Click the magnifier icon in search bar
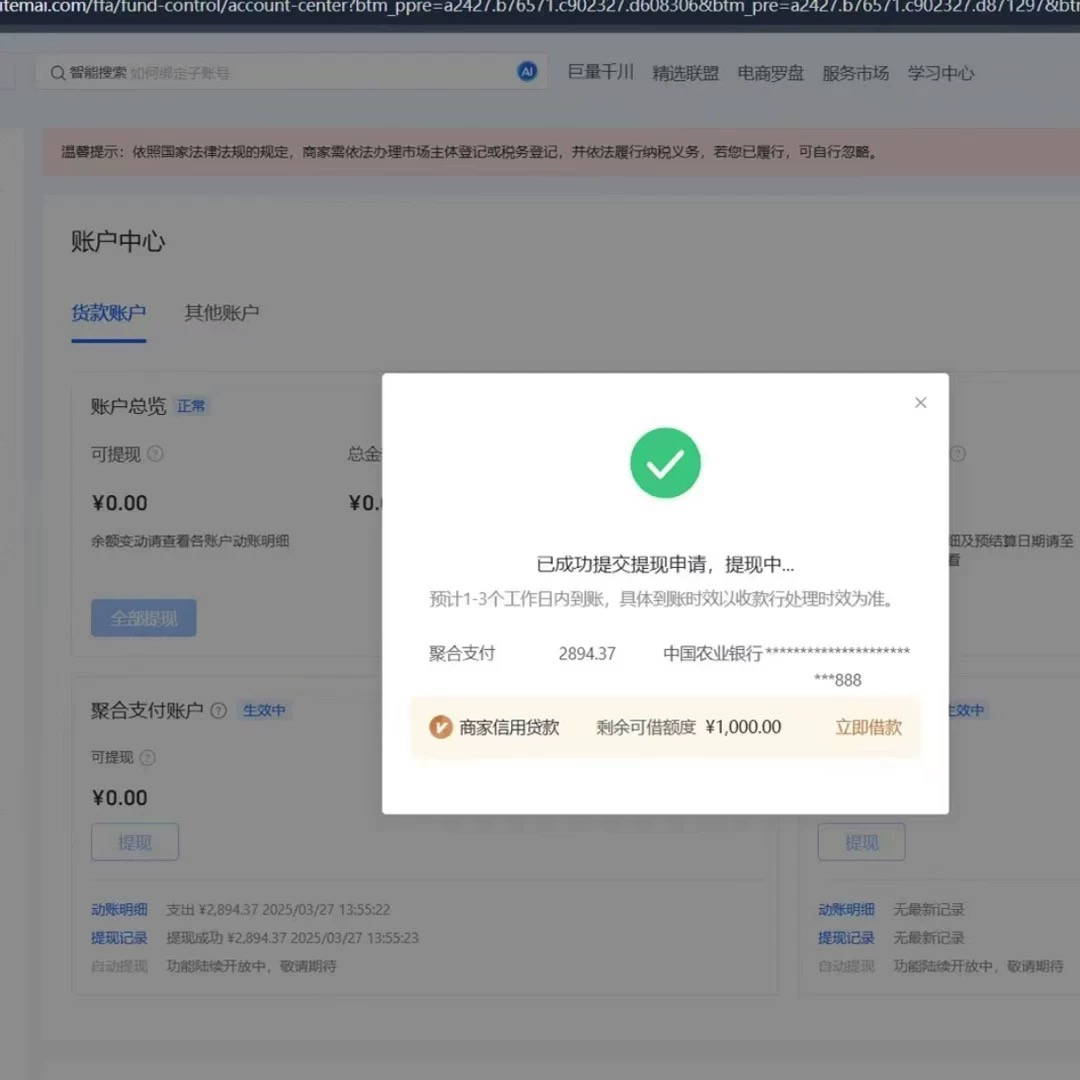Screen dimensions: 1080x1080 point(58,73)
